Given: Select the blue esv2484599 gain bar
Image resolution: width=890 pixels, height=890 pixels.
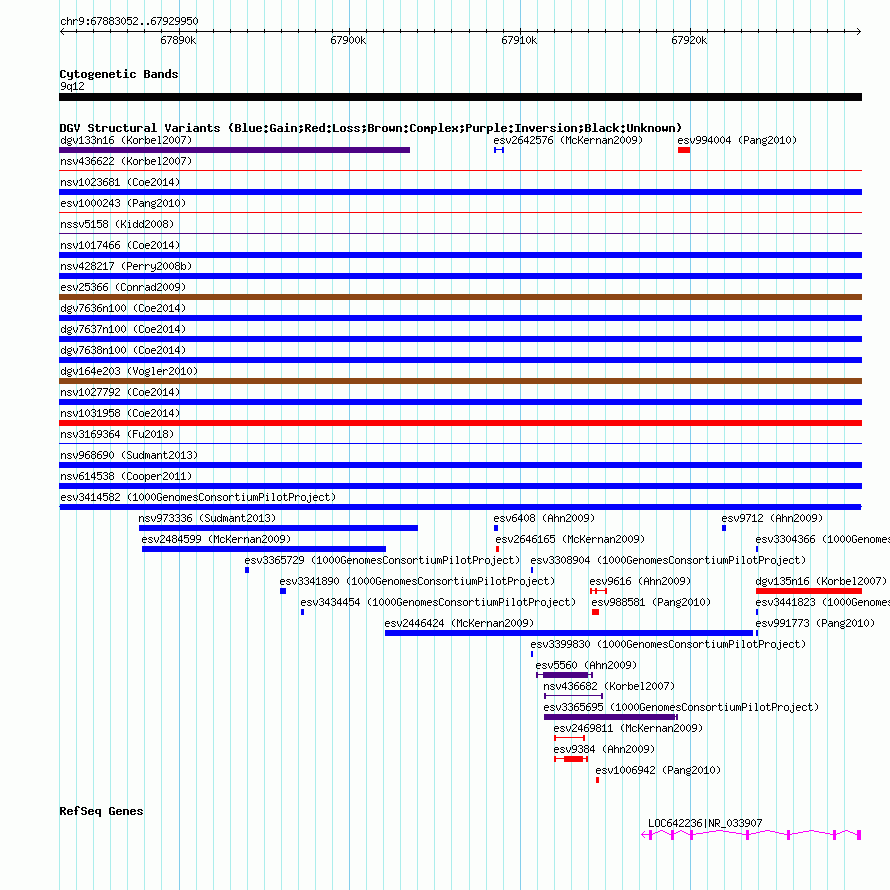Looking at the screenshot, I should [x=264, y=549].
